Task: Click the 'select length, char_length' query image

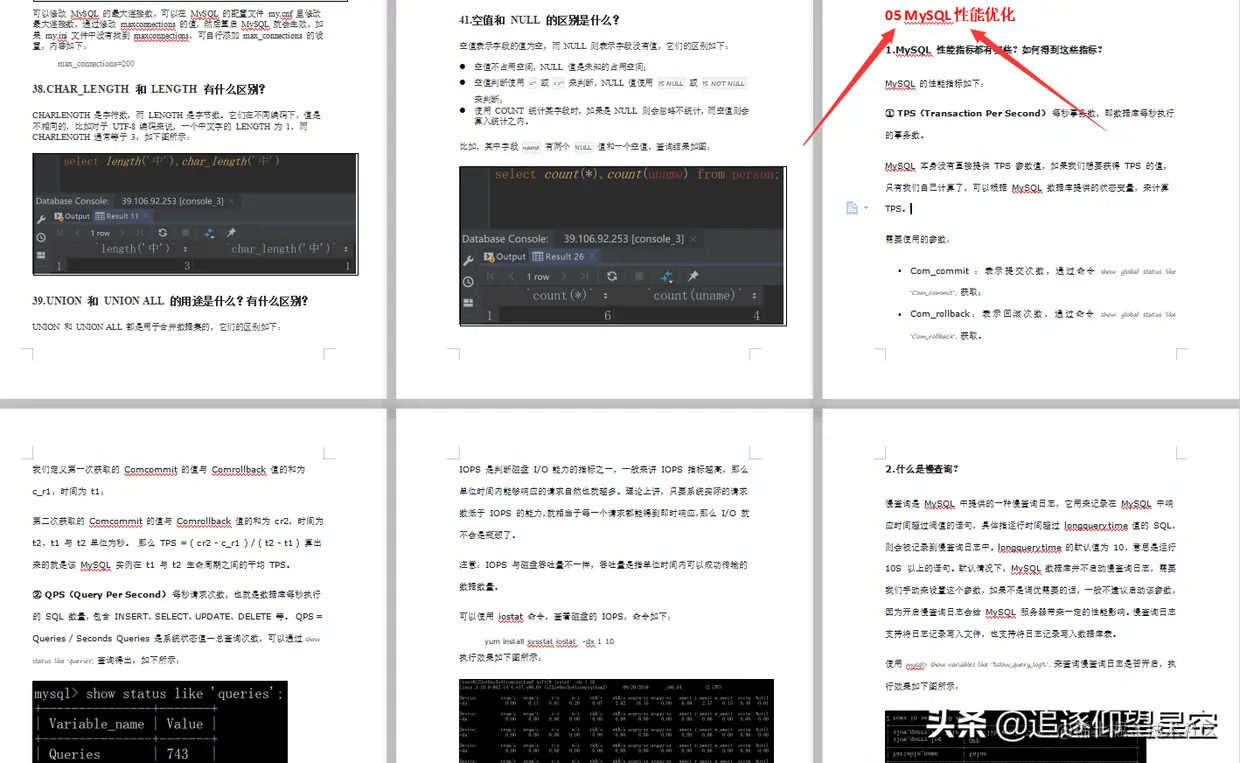Action: [195, 214]
